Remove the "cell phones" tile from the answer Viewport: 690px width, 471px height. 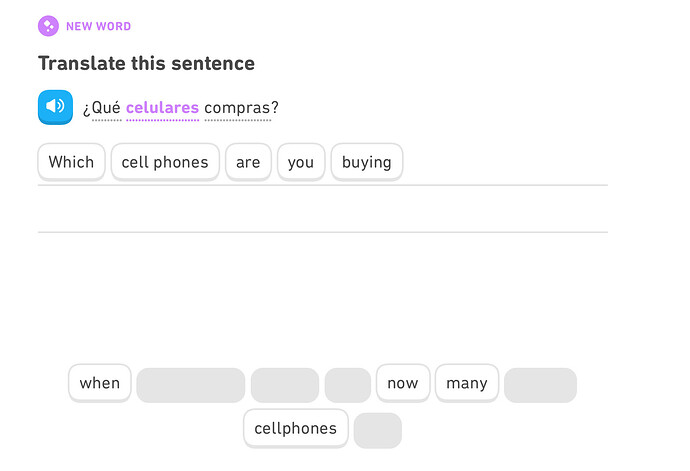(x=165, y=162)
